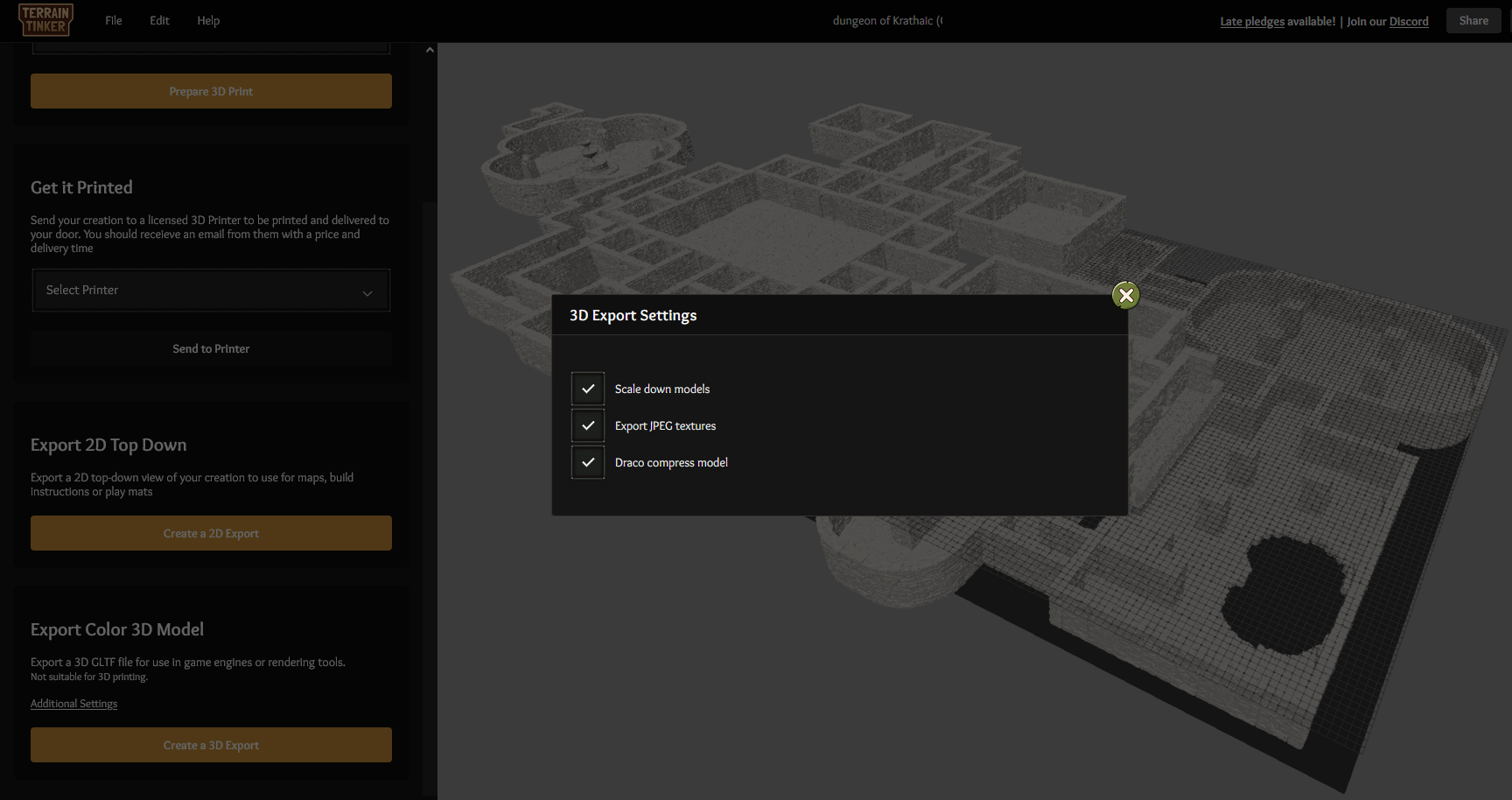Close the 3D Export Settings dialog
This screenshot has height=800, width=1512.
tap(1125, 295)
